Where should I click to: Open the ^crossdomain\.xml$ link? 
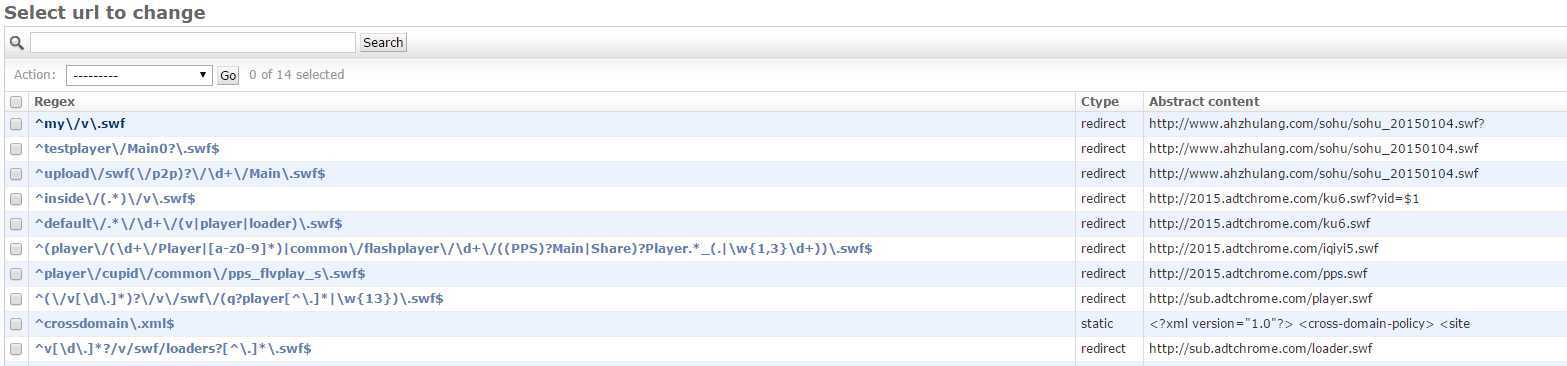coord(105,323)
